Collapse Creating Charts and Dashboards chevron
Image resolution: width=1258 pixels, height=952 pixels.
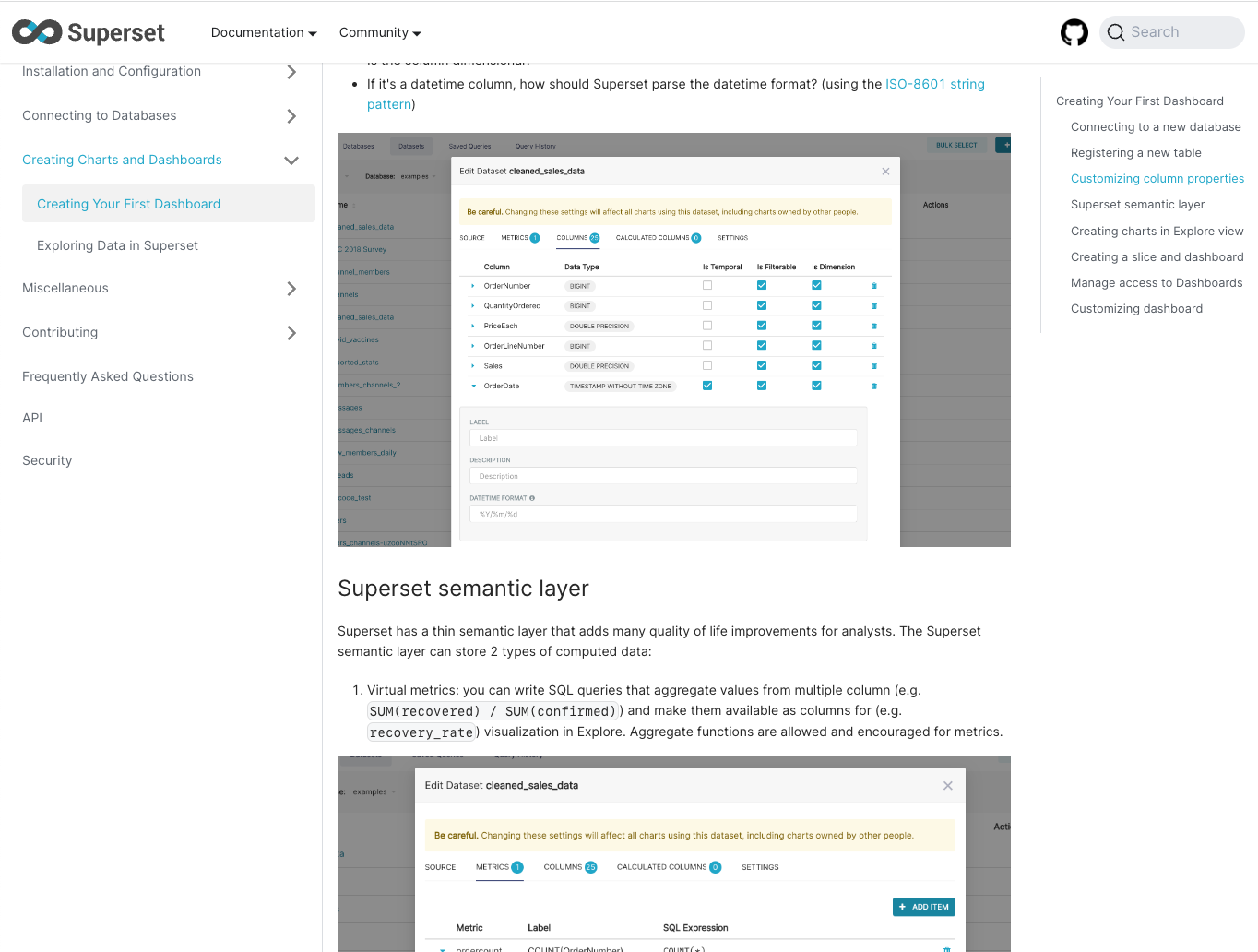click(x=291, y=161)
